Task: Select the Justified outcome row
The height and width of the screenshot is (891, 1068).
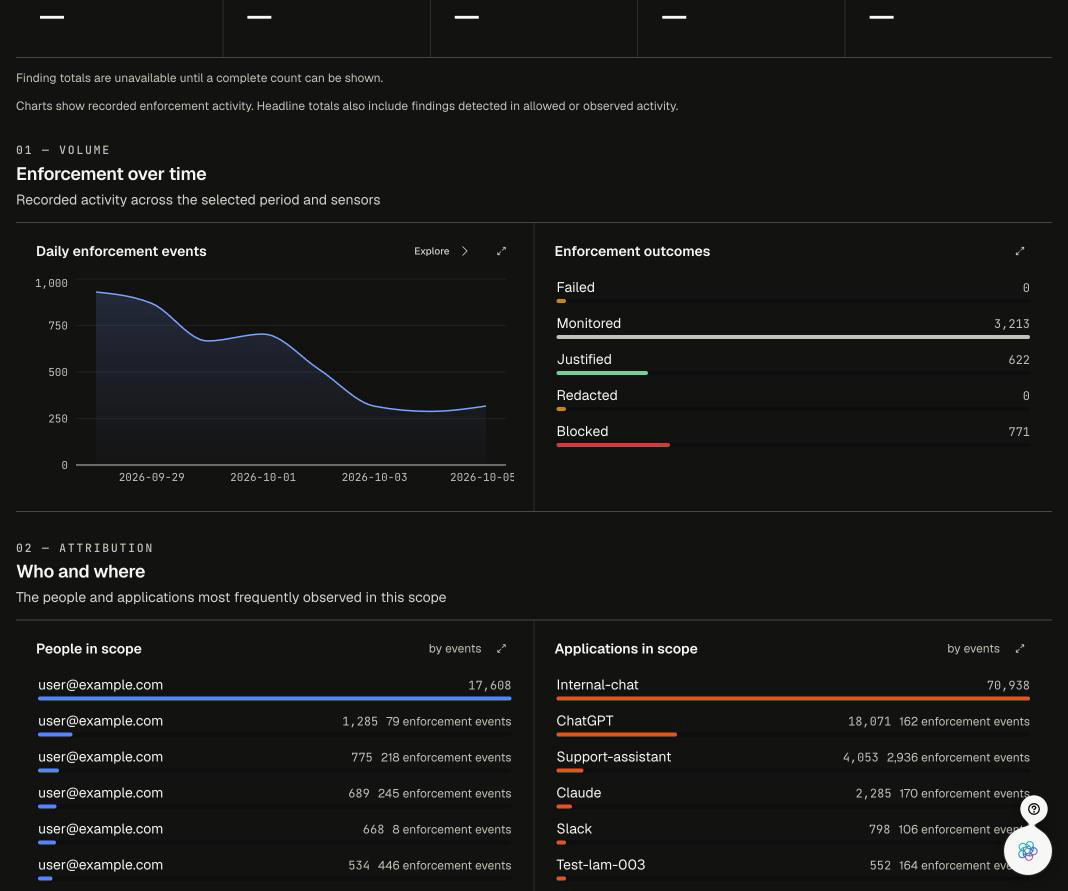Action: pyautogui.click(x=793, y=363)
